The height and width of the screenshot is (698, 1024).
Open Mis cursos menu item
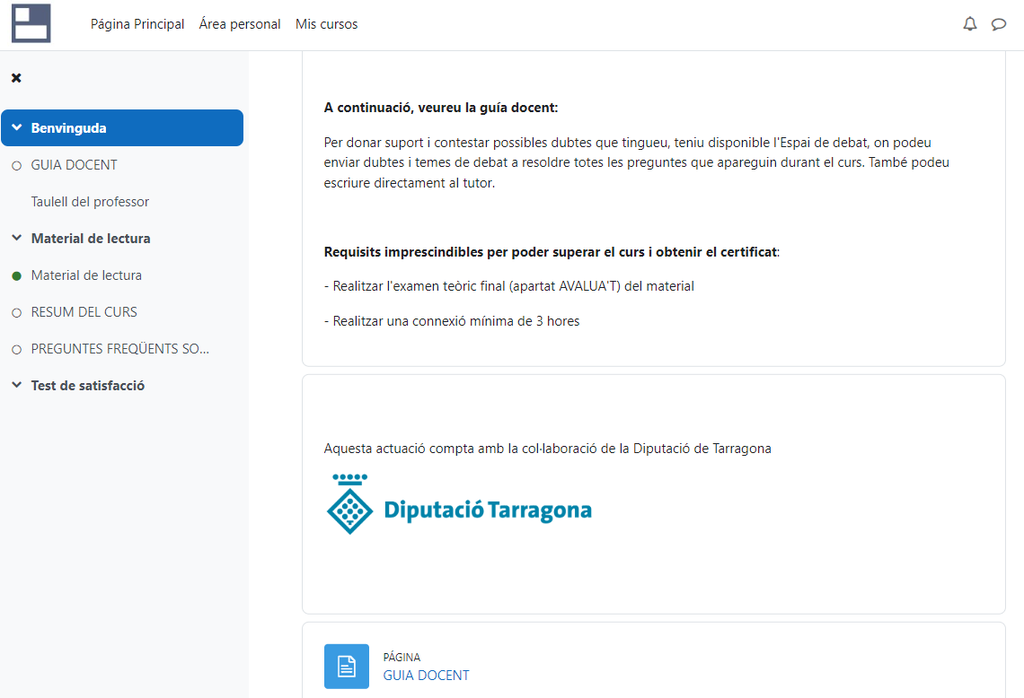pyautogui.click(x=327, y=24)
